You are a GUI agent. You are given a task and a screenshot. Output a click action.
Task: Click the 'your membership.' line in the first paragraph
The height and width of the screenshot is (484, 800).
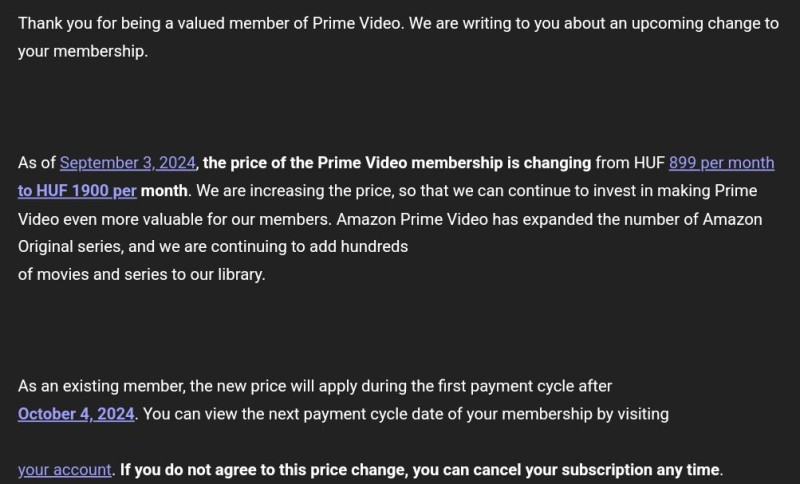pos(83,52)
